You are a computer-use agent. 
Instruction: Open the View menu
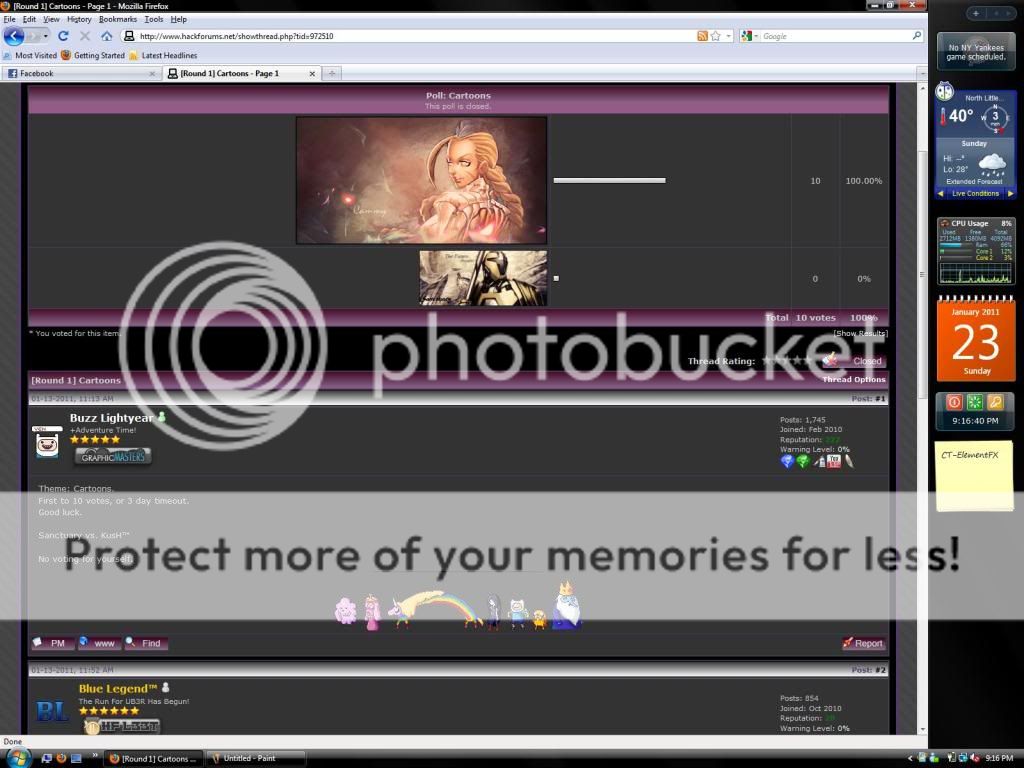52,19
